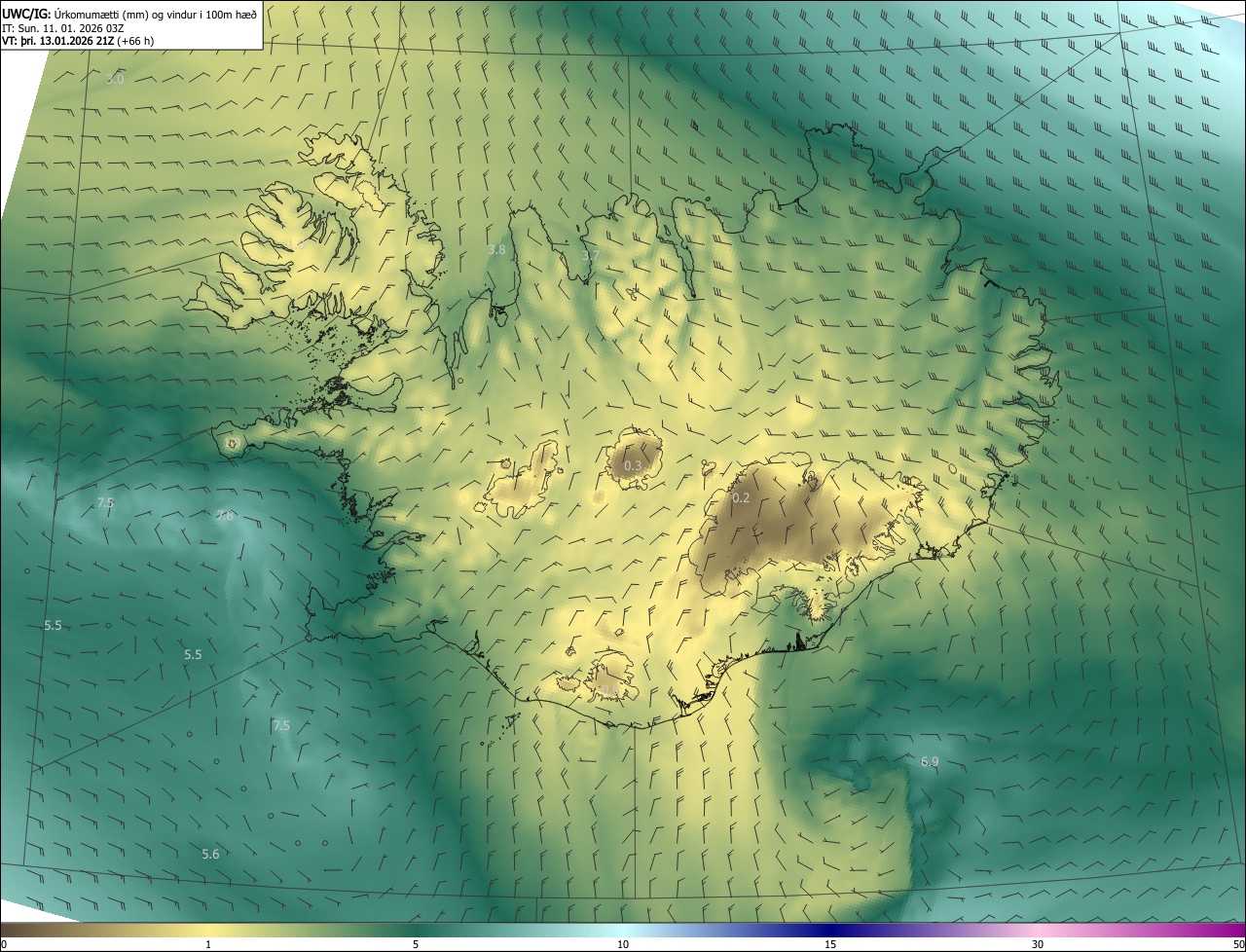Viewport: 1246px width, 952px height.
Task: Click the 'UWC/IG: Úrkomumætti (mm)' map title
Action: (129, 14)
